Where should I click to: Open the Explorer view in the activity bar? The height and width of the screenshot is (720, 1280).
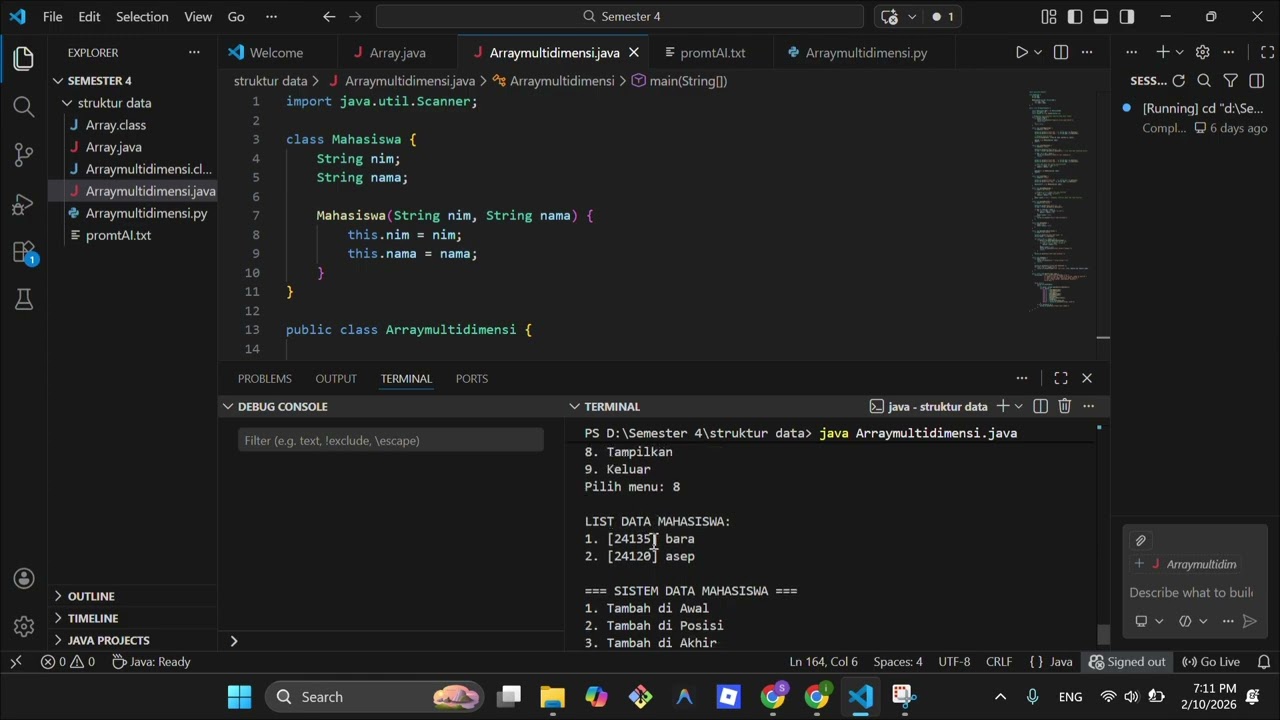24,59
